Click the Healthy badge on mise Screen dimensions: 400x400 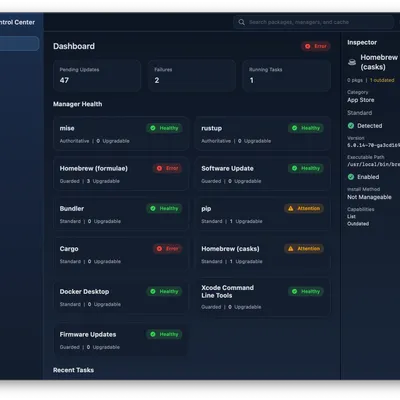click(x=164, y=128)
